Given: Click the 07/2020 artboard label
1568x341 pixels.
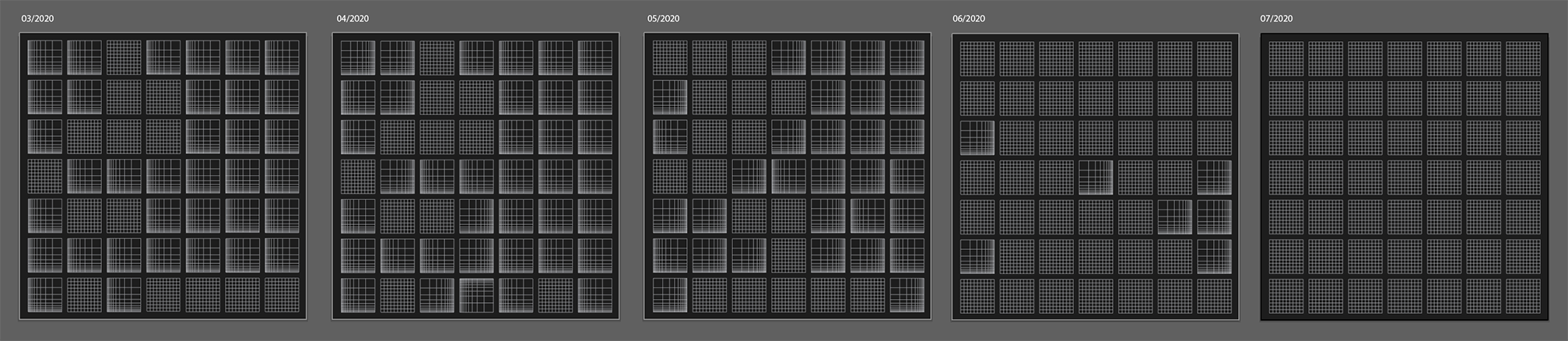Looking at the screenshot, I should point(1276,19).
